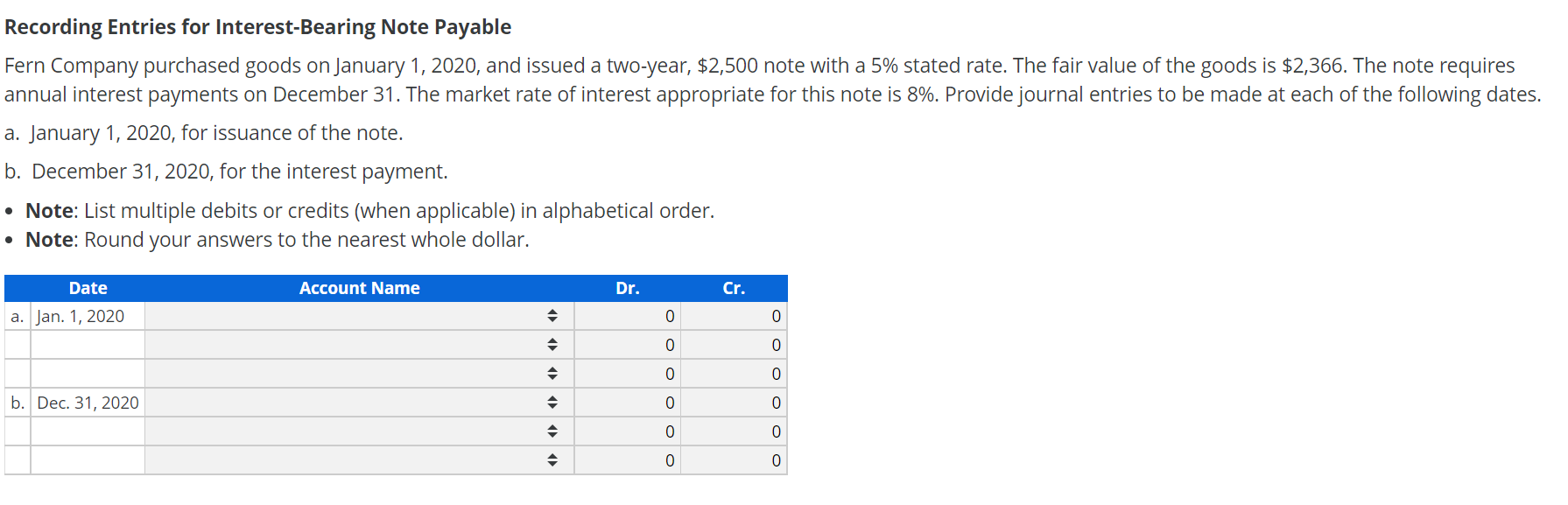
Task: Click the diamond arrow icon on the bottom row
Action: [552, 459]
